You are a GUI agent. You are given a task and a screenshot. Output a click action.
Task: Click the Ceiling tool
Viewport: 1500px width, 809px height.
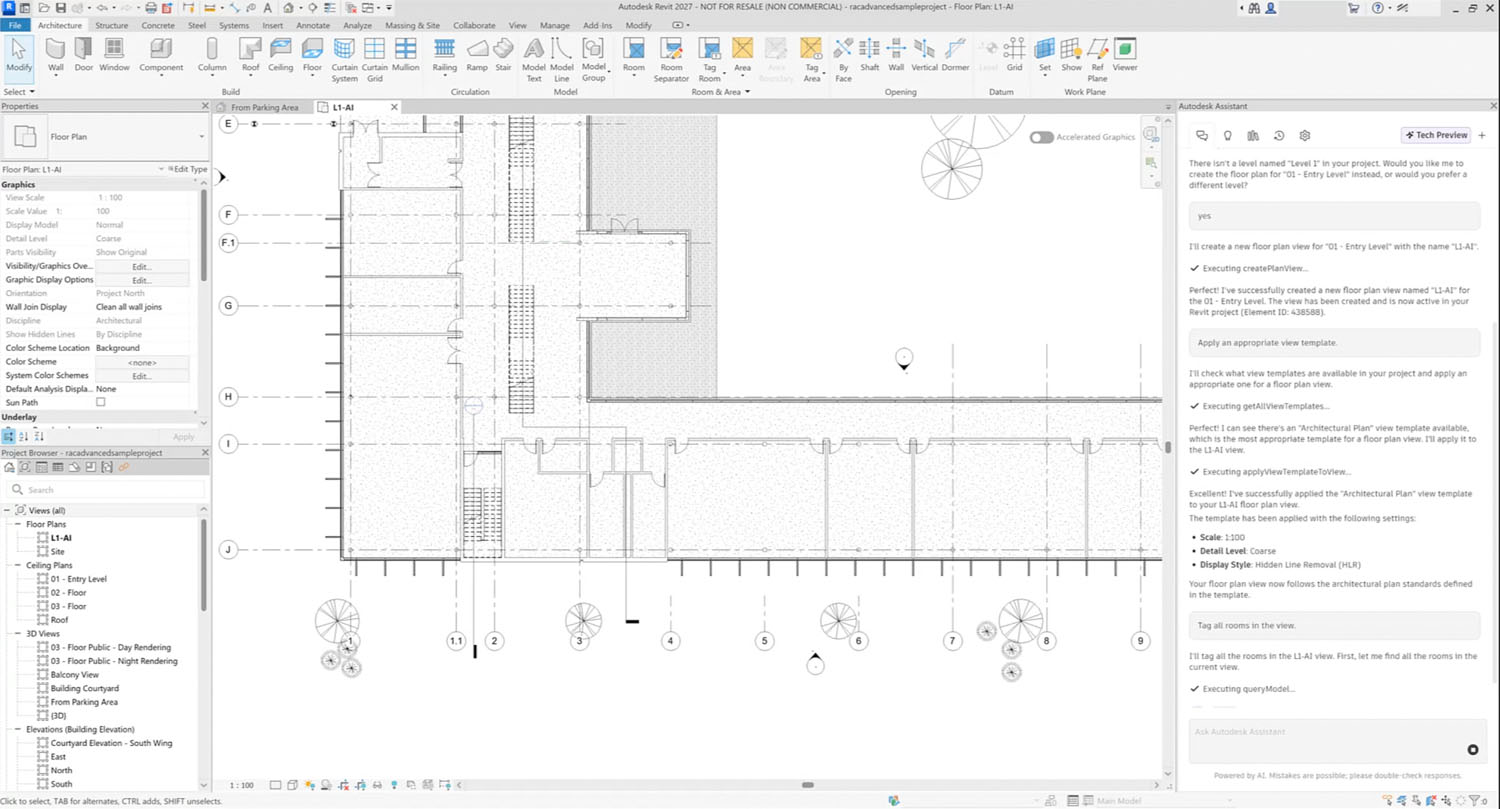tap(281, 55)
